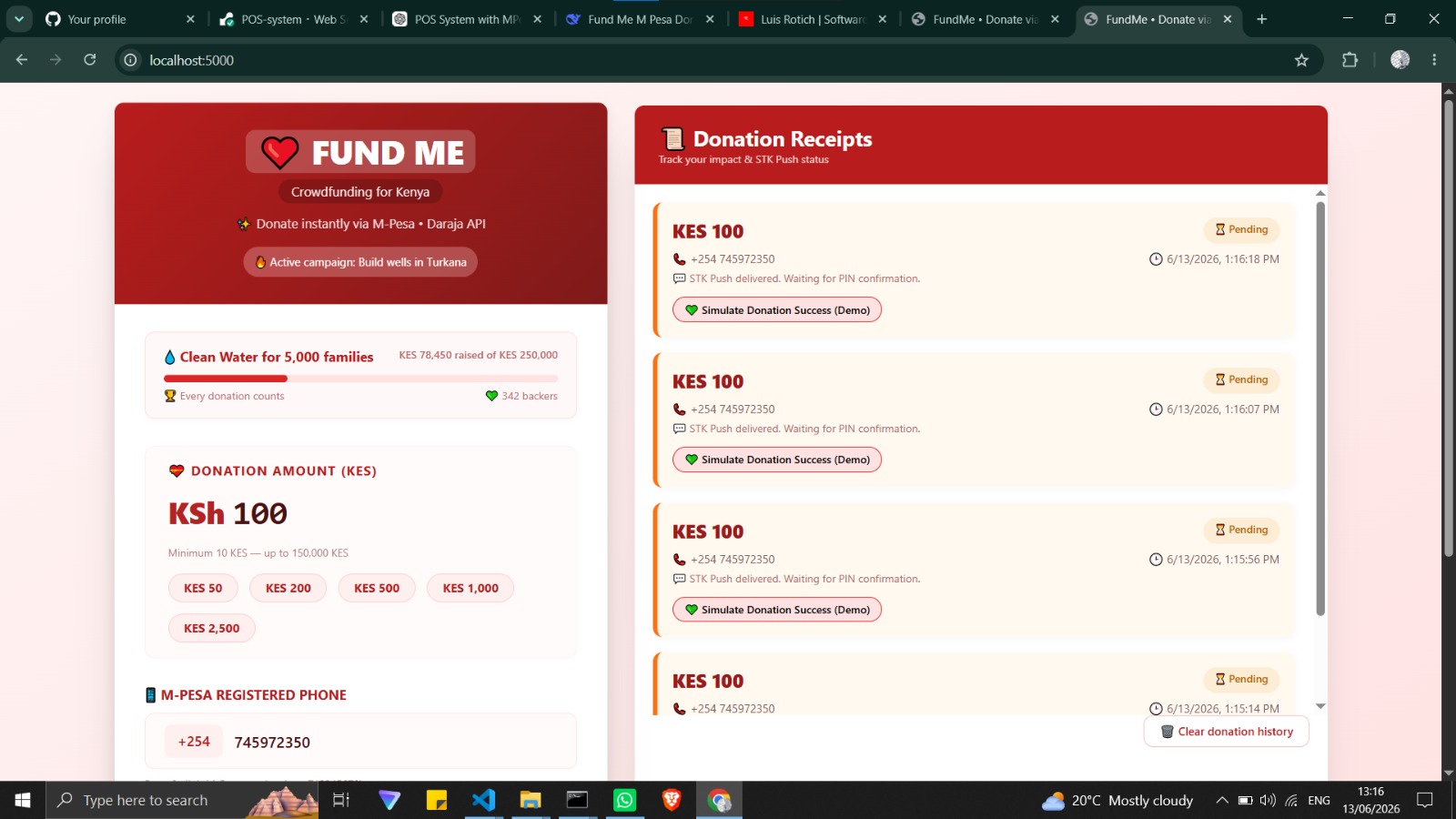
Task: Click the red heart logo beside FUND ME
Action: pos(279,152)
